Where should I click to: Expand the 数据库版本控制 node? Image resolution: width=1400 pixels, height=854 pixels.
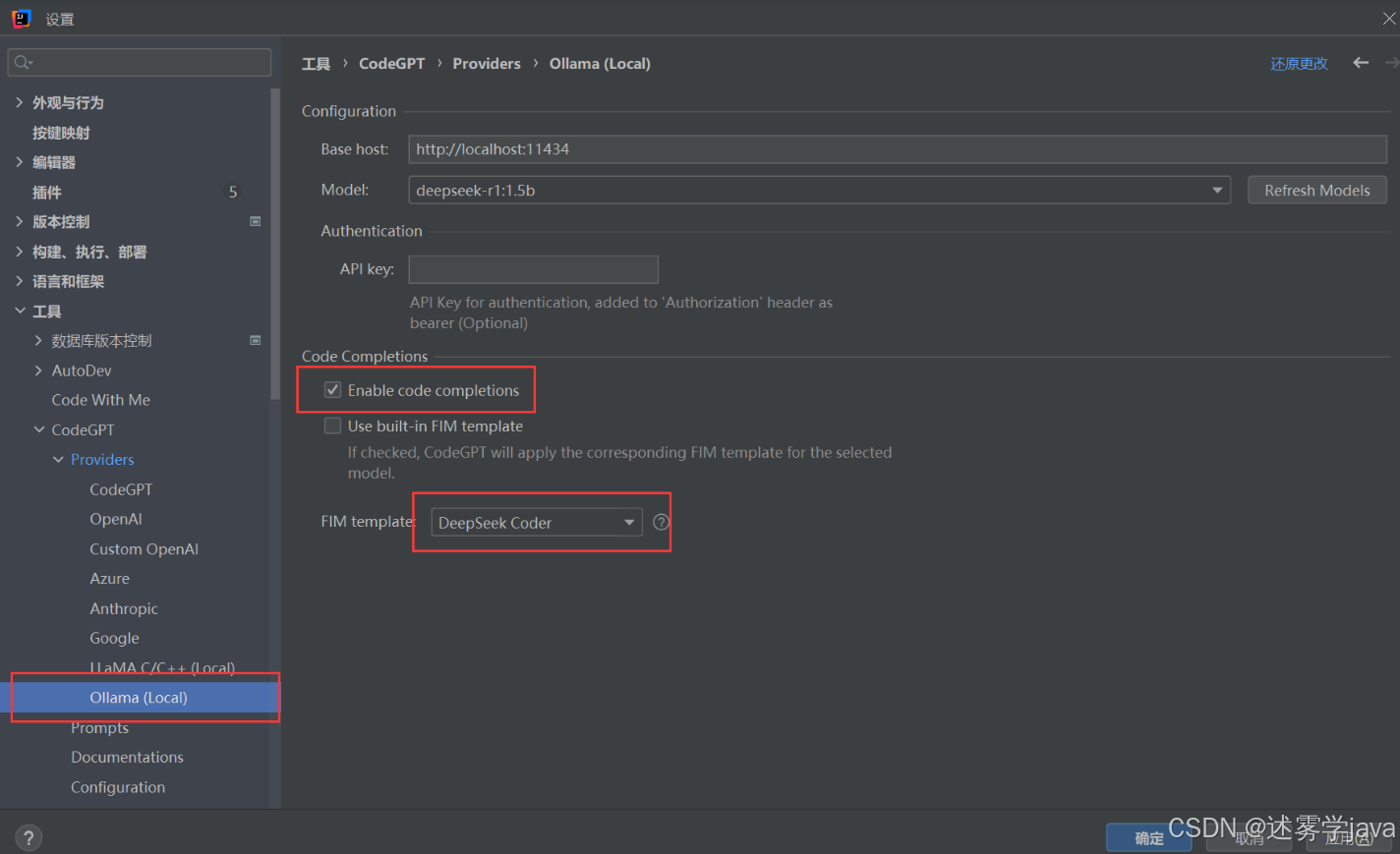[x=38, y=340]
